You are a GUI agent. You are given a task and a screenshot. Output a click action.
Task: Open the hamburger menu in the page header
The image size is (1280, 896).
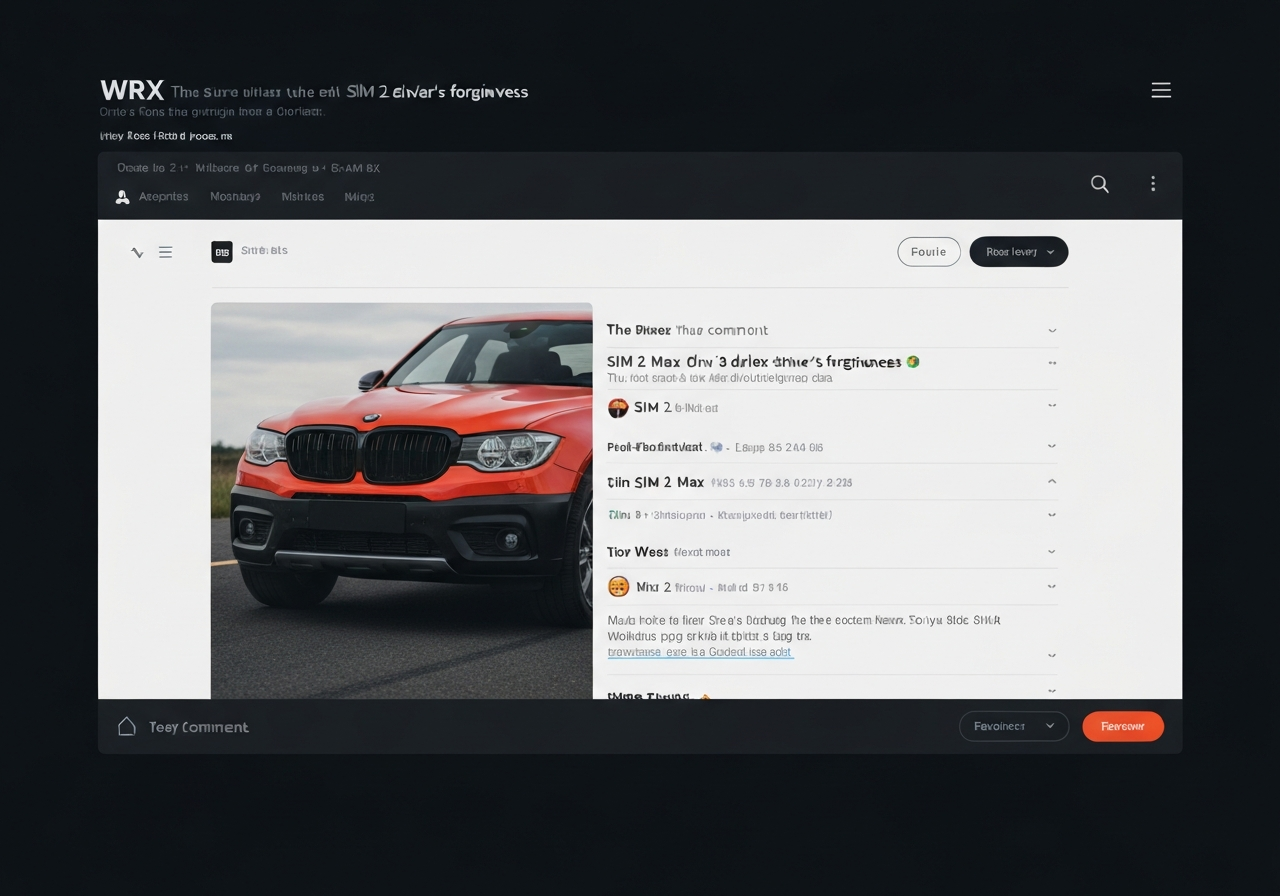(1161, 90)
